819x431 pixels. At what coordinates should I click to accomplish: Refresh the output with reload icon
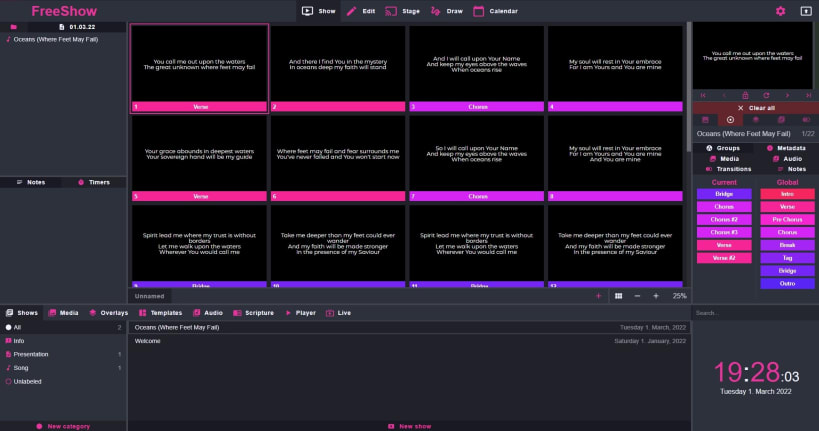[x=766, y=95]
